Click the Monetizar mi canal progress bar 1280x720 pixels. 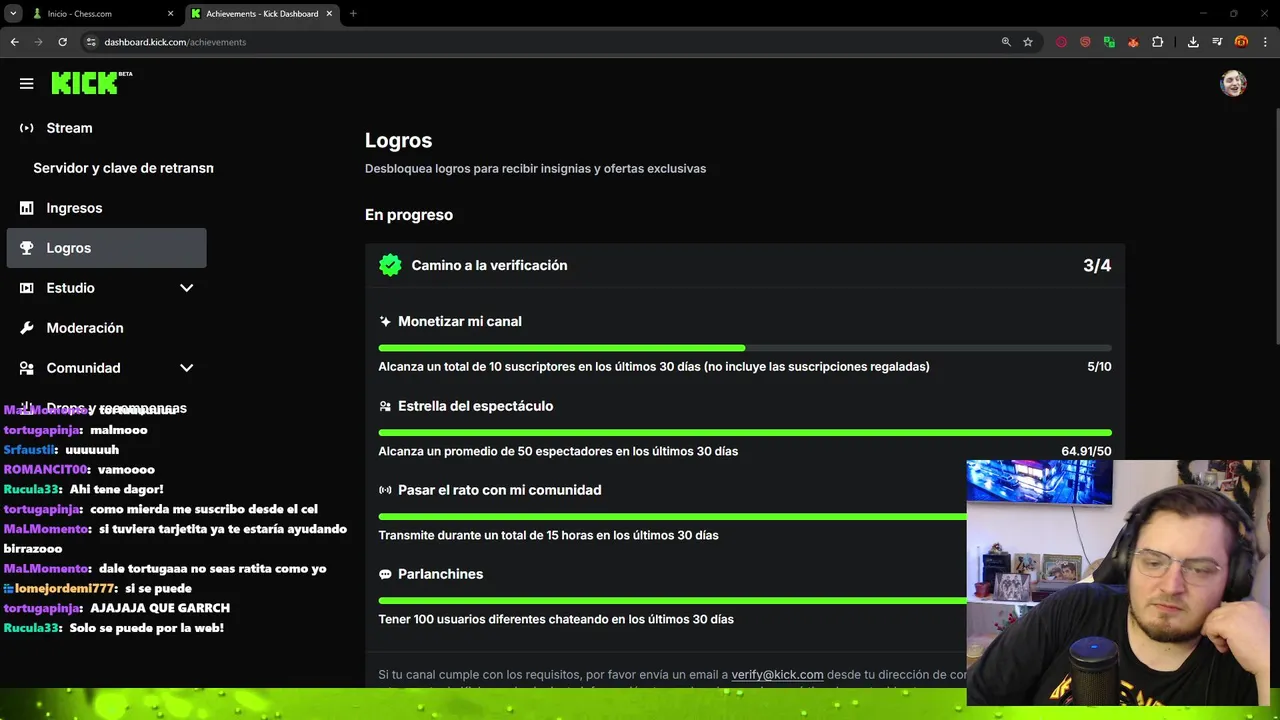[x=745, y=348]
